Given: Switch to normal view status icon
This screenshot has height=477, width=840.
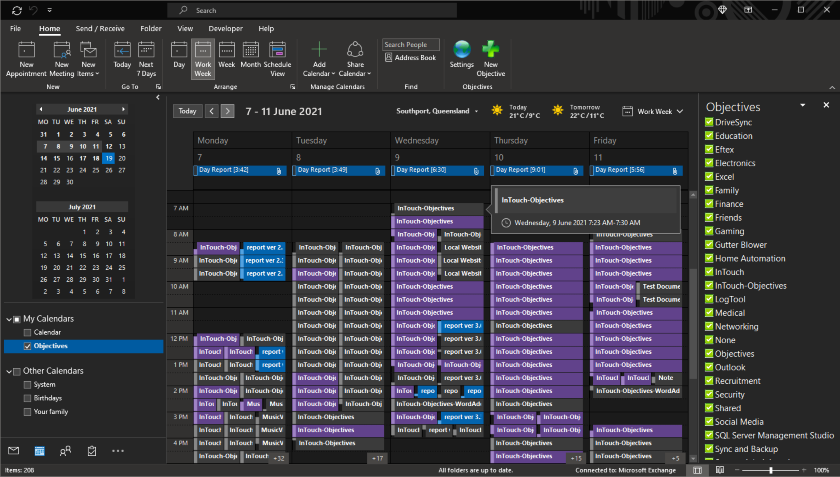Looking at the screenshot, I should (697, 470).
